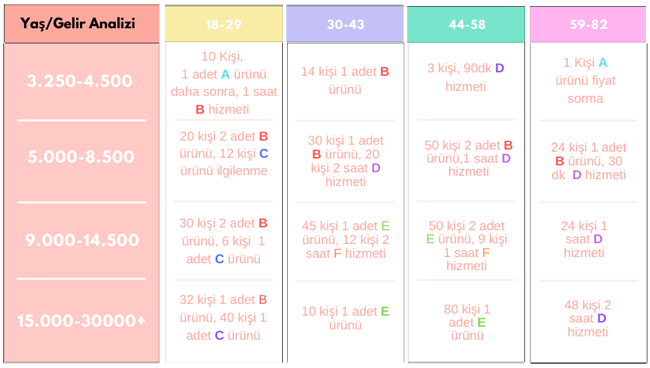Click cell '10 Kişi, 1 adet A ürünü'
Viewport: 650px width, 368px height.
pos(224,83)
